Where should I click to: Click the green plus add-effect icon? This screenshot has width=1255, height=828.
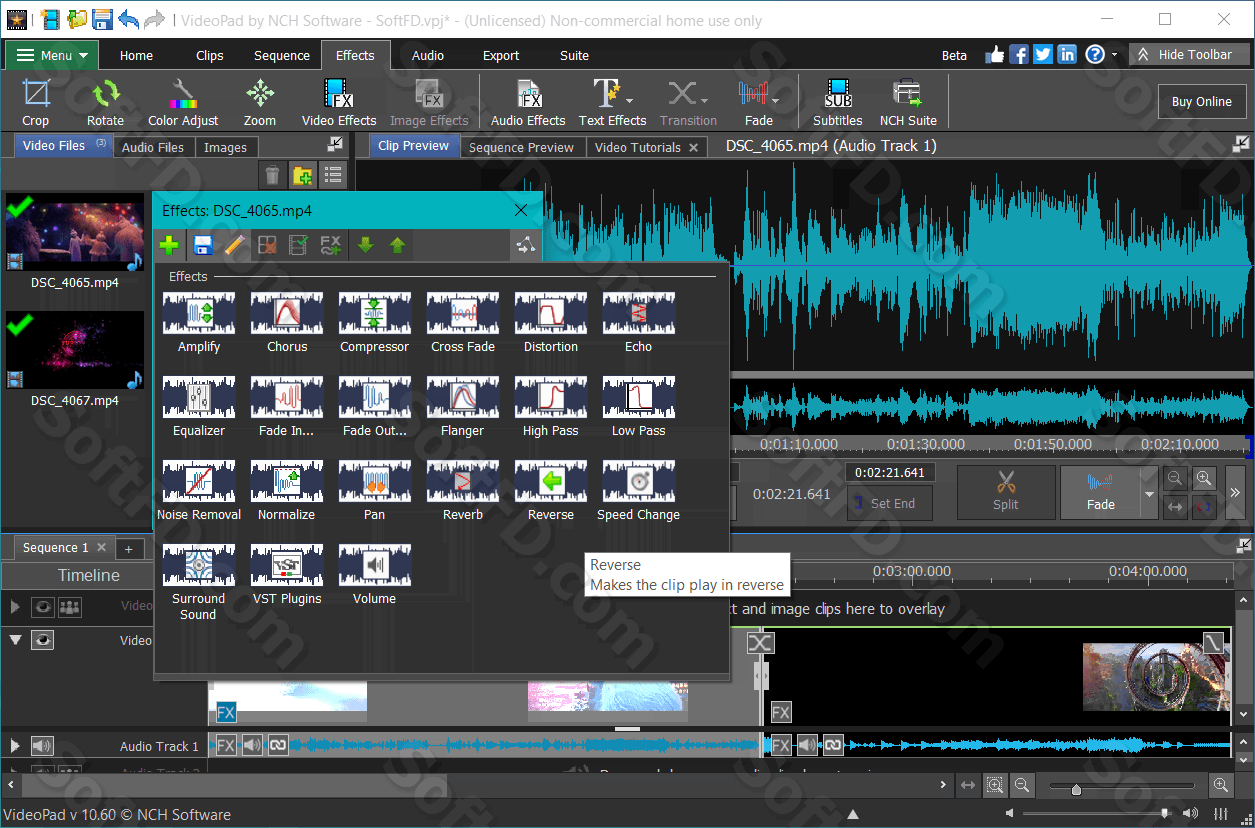(x=170, y=245)
